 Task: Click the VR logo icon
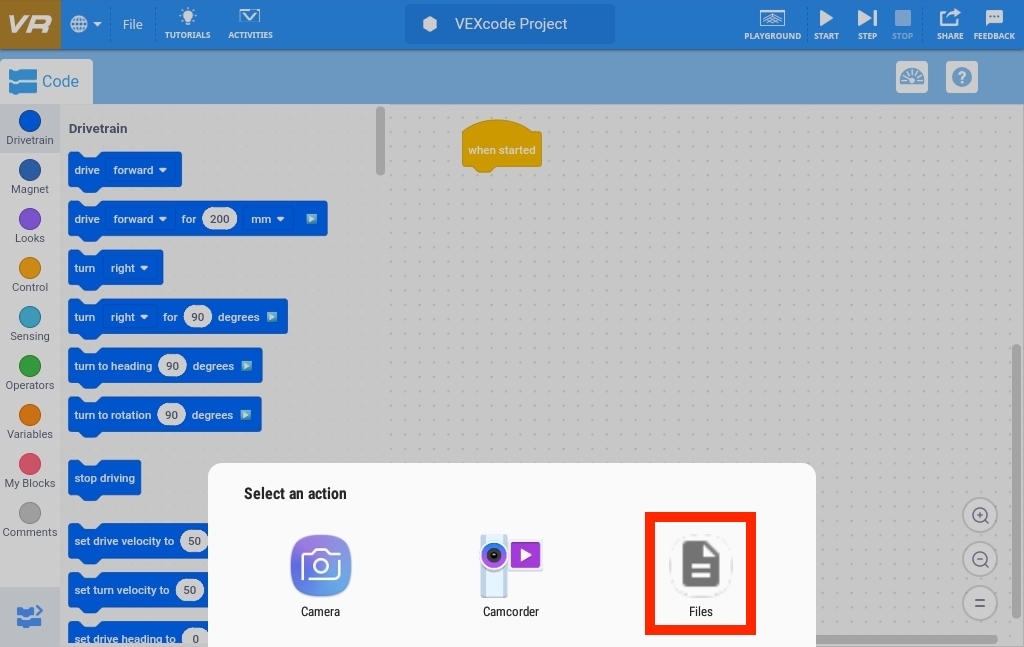(30, 24)
